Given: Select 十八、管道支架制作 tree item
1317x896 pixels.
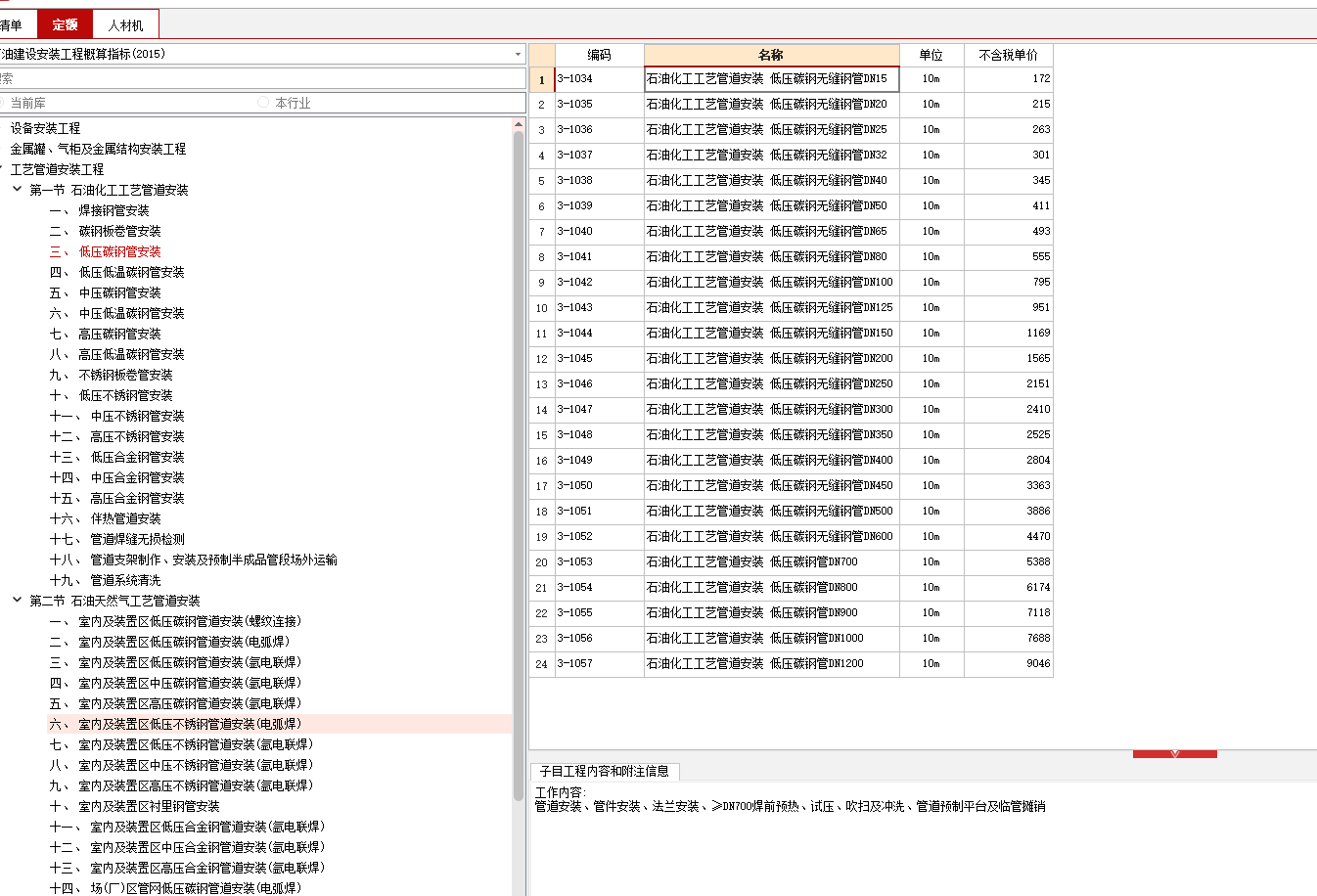Looking at the screenshot, I should tap(194, 560).
